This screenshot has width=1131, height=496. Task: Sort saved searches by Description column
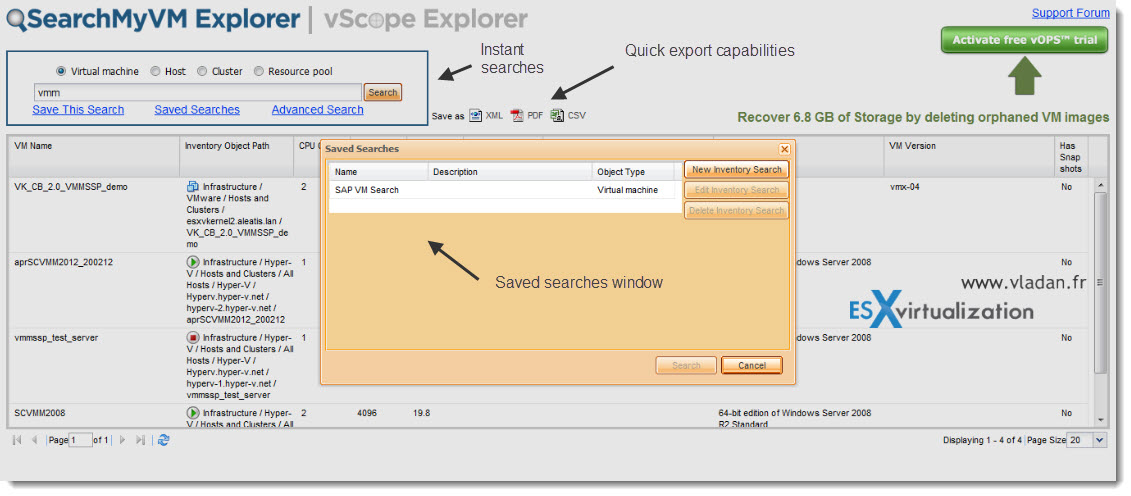(x=511, y=172)
